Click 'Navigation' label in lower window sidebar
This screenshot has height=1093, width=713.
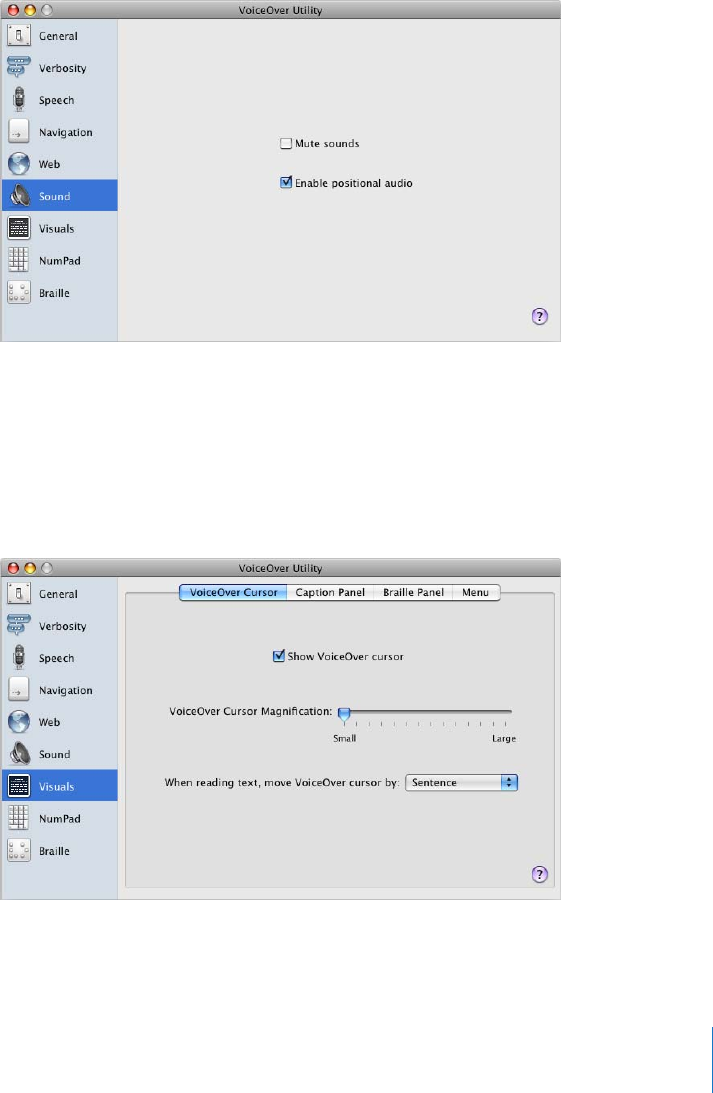66,690
